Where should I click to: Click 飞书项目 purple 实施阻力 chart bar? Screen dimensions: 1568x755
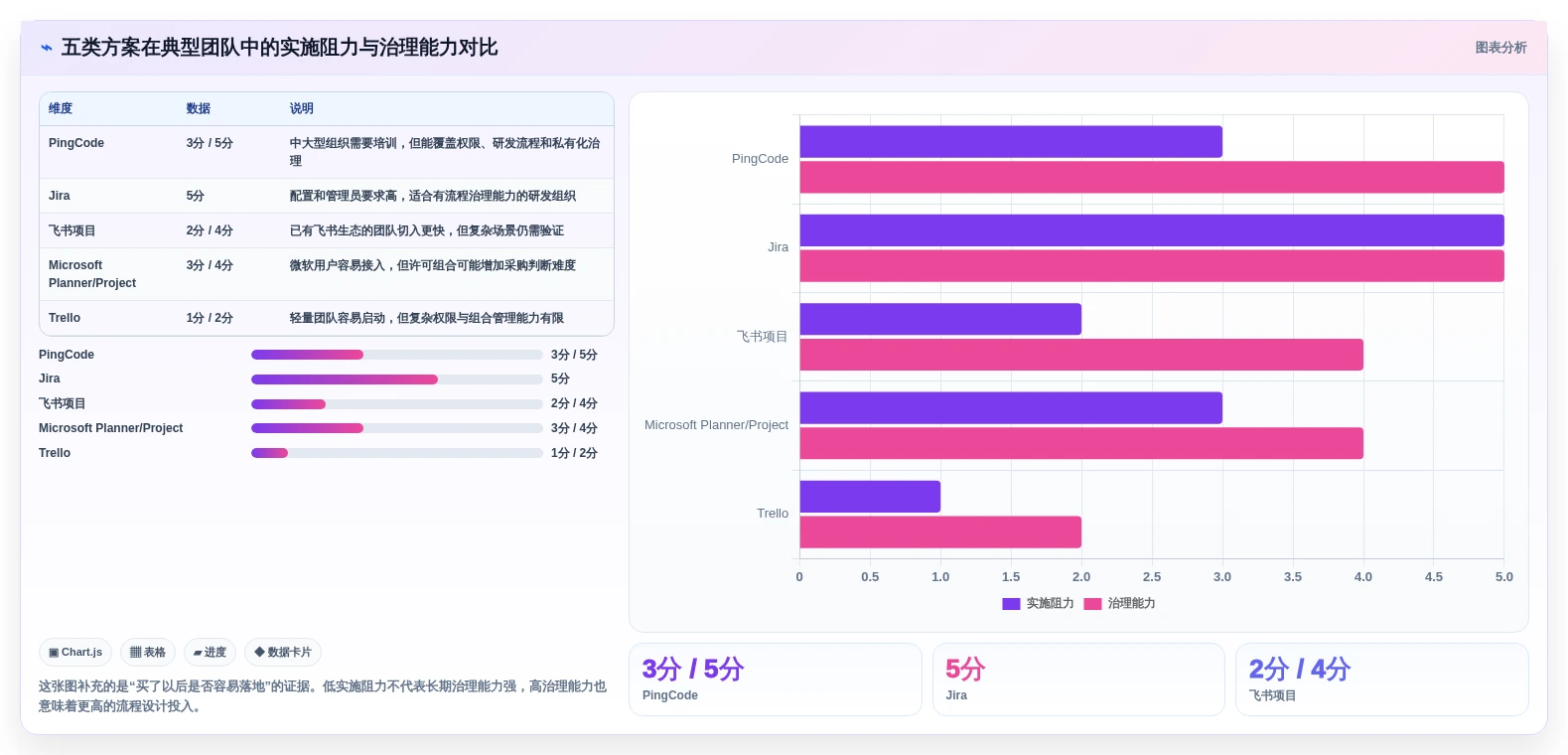coord(940,319)
